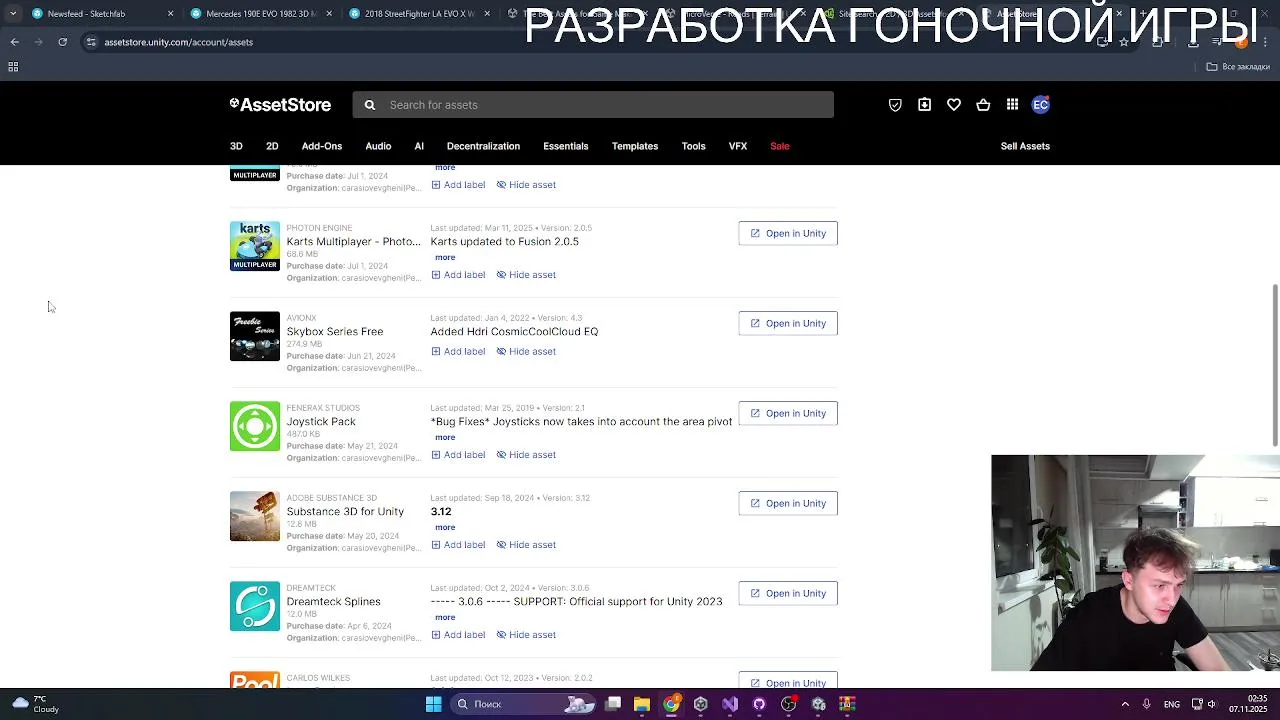Expand 'more' under Joystick Pack notes
This screenshot has height=720, width=1280.
[x=445, y=437]
